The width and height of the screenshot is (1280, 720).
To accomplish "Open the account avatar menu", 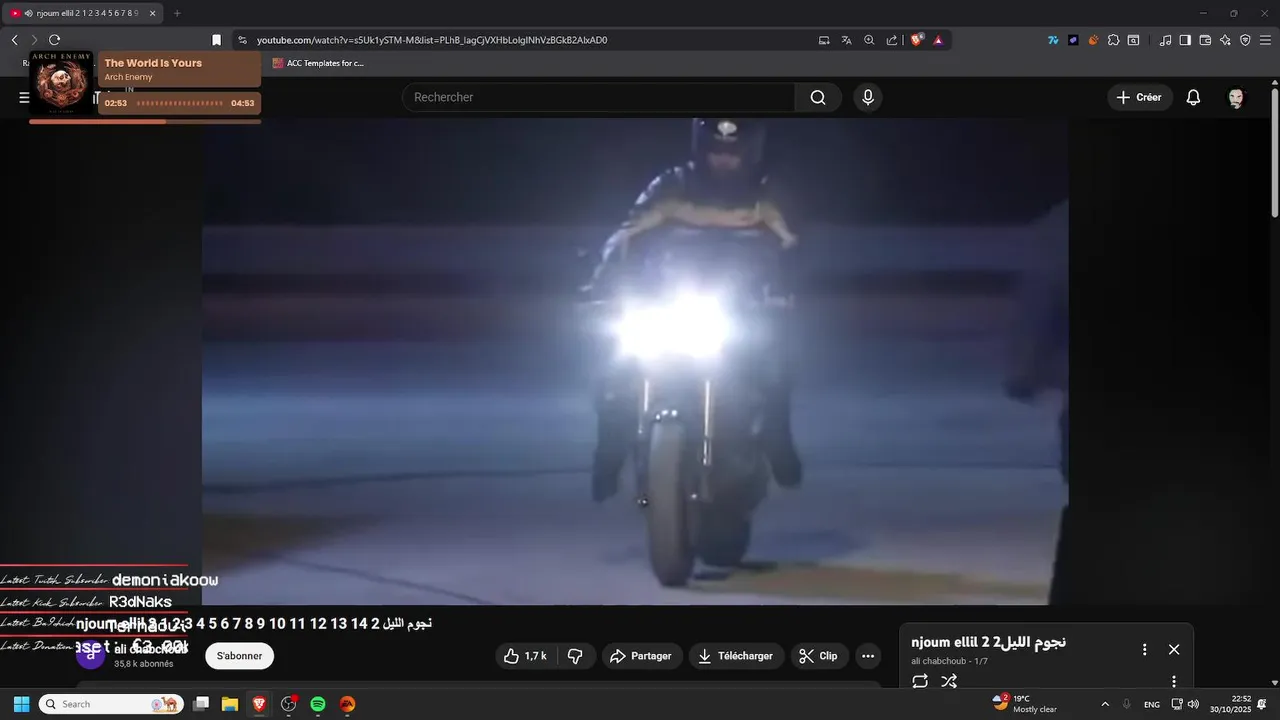I will (1237, 97).
